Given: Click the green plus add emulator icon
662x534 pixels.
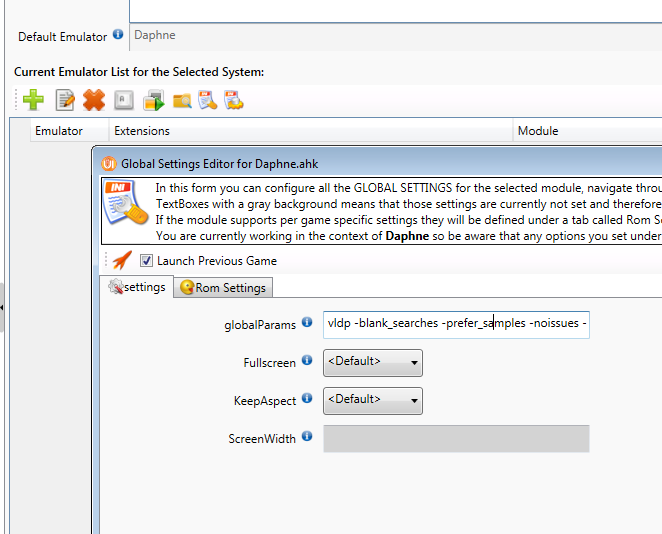Looking at the screenshot, I should [33, 100].
